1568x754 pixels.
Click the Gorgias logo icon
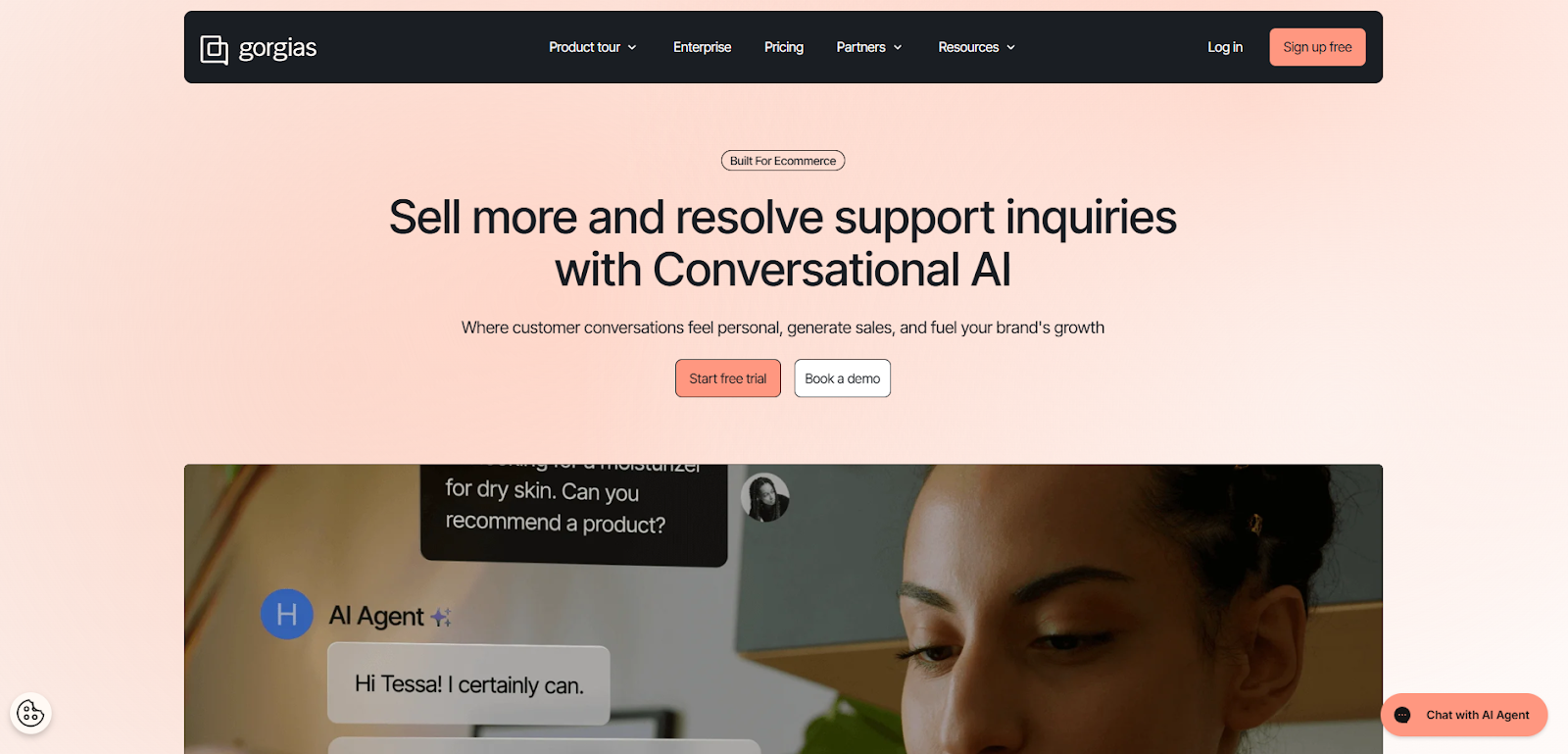tap(214, 49)
